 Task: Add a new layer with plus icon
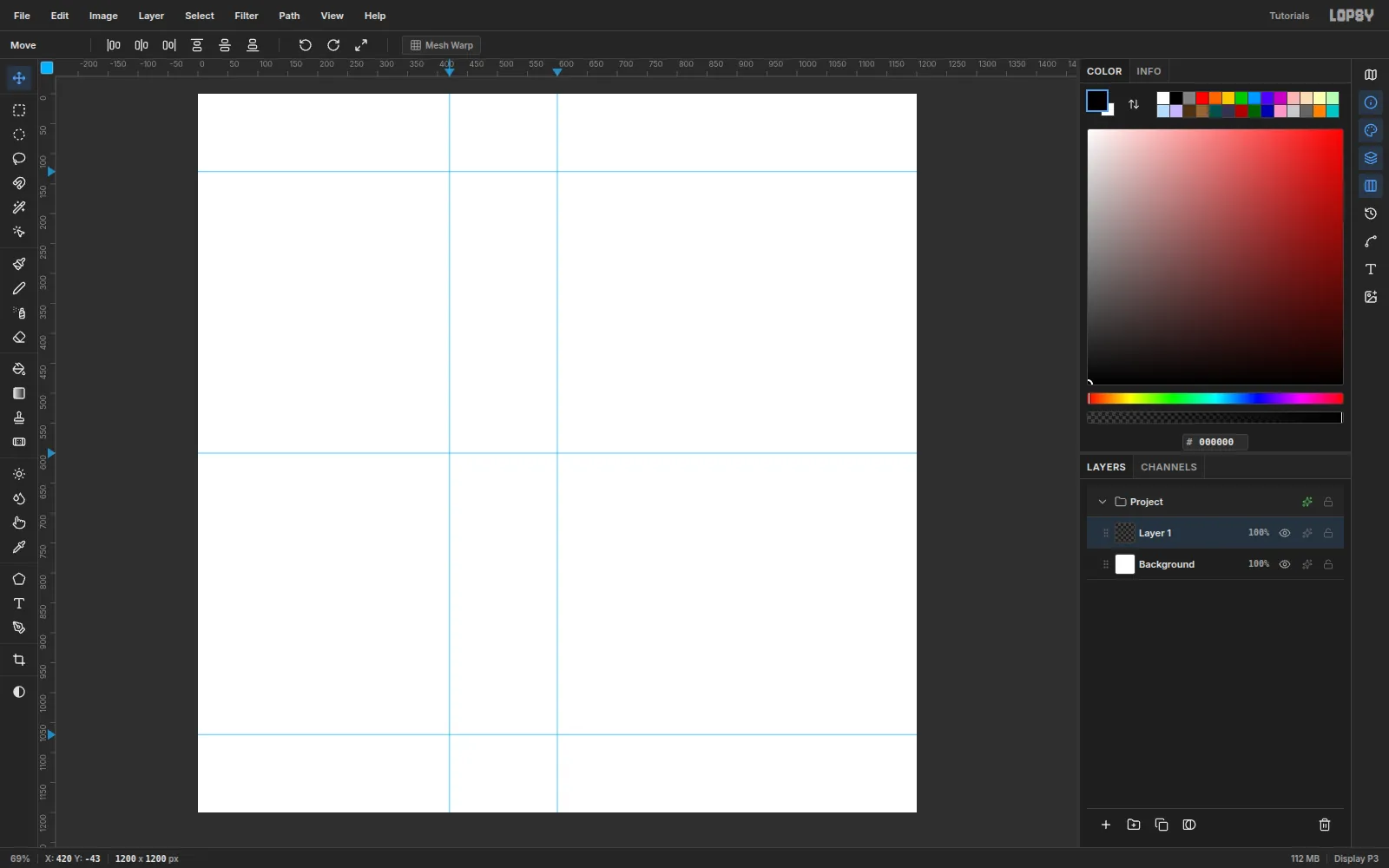(1106, 825)
